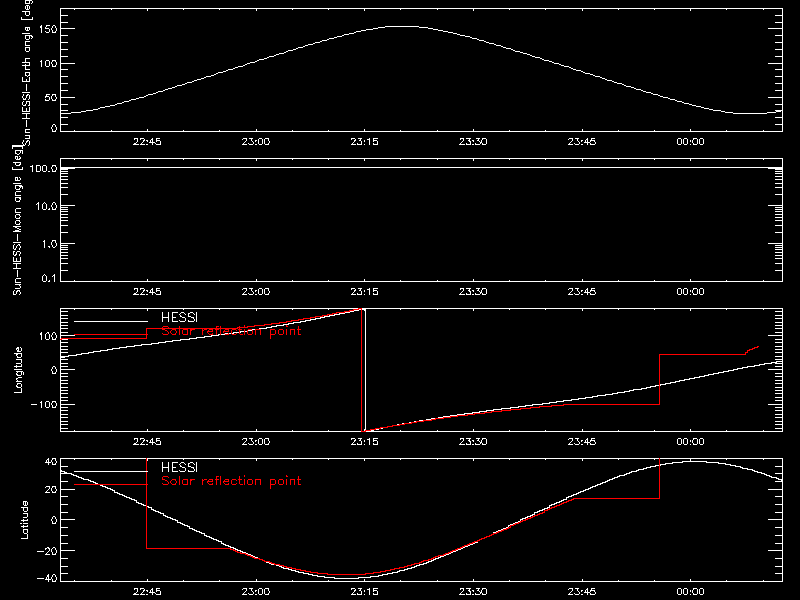This screenshot has height=600, width=800.
Task: Click the 50 tick on Earth angle plot
Action: pos(51,97)
